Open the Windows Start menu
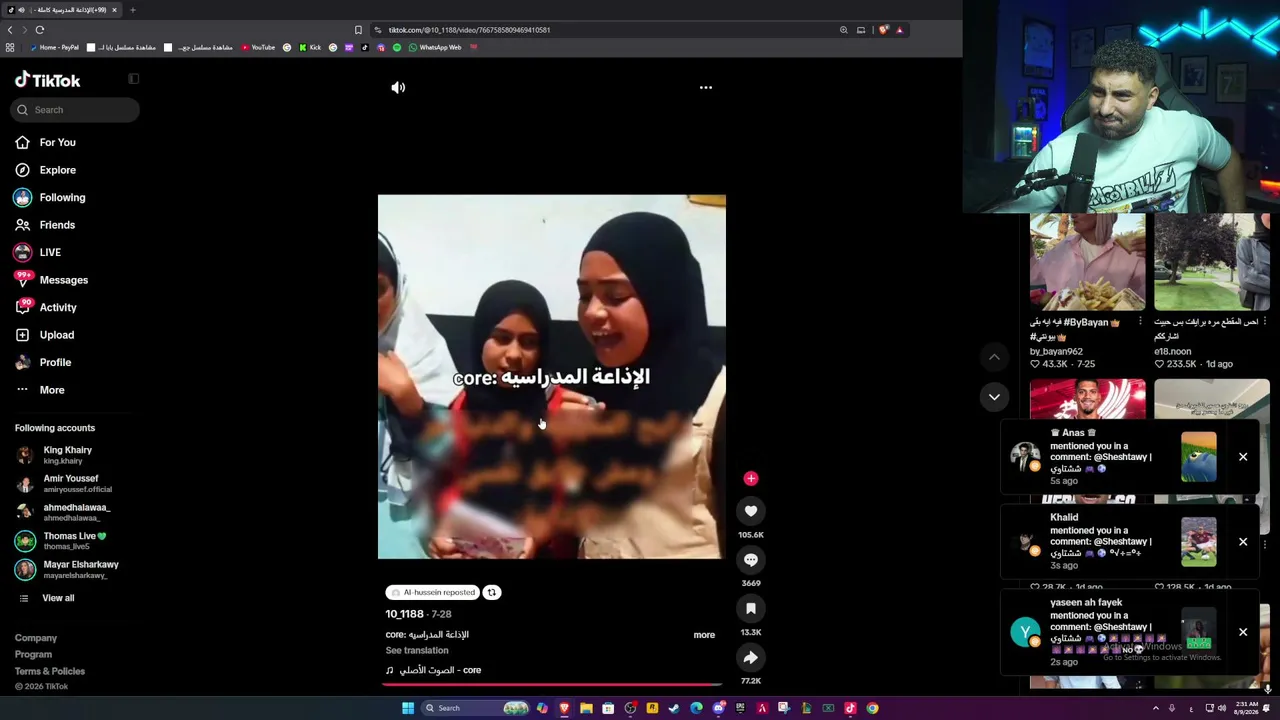This screenshot has width=1280, height=720. point(408,709)
